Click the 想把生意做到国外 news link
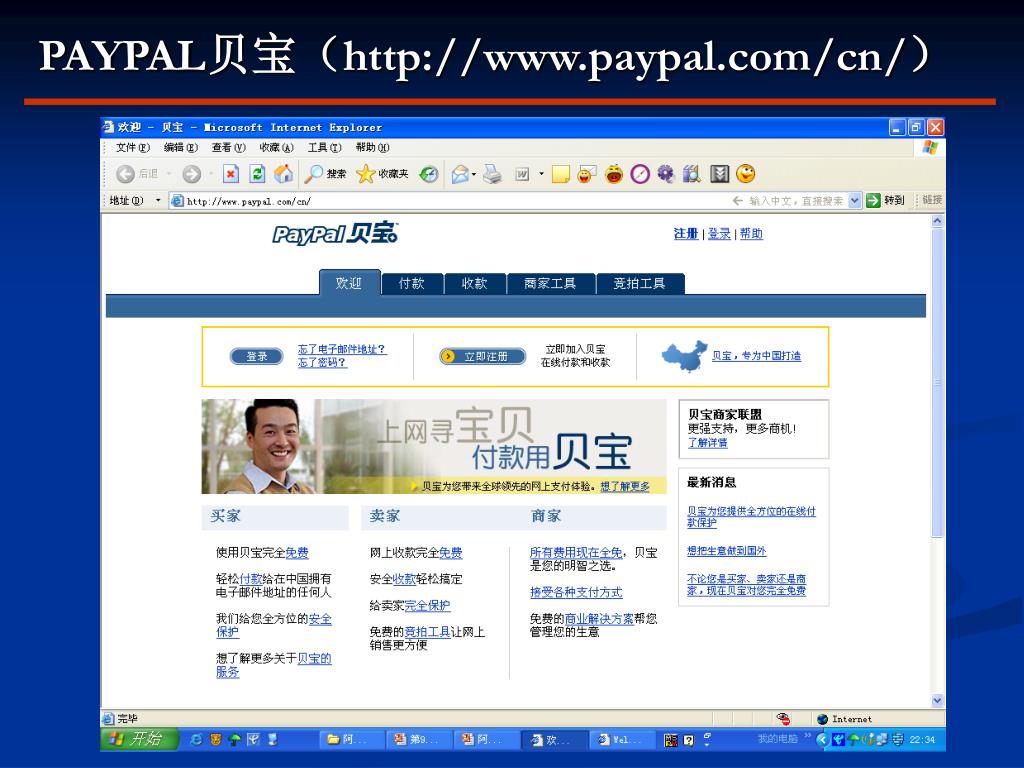 (x=726, y=551)
